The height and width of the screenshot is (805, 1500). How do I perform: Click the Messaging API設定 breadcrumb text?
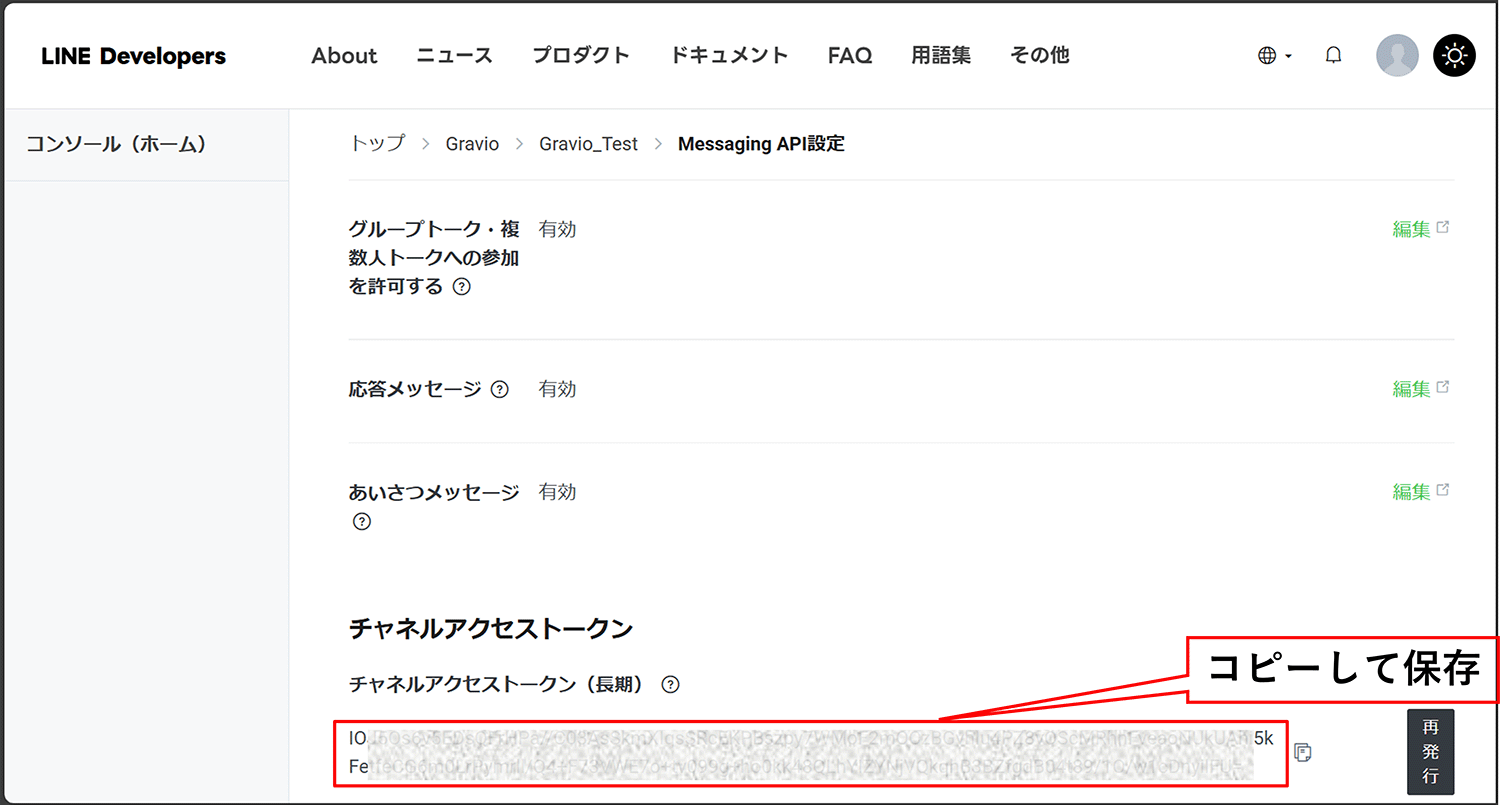click(761, 144)
